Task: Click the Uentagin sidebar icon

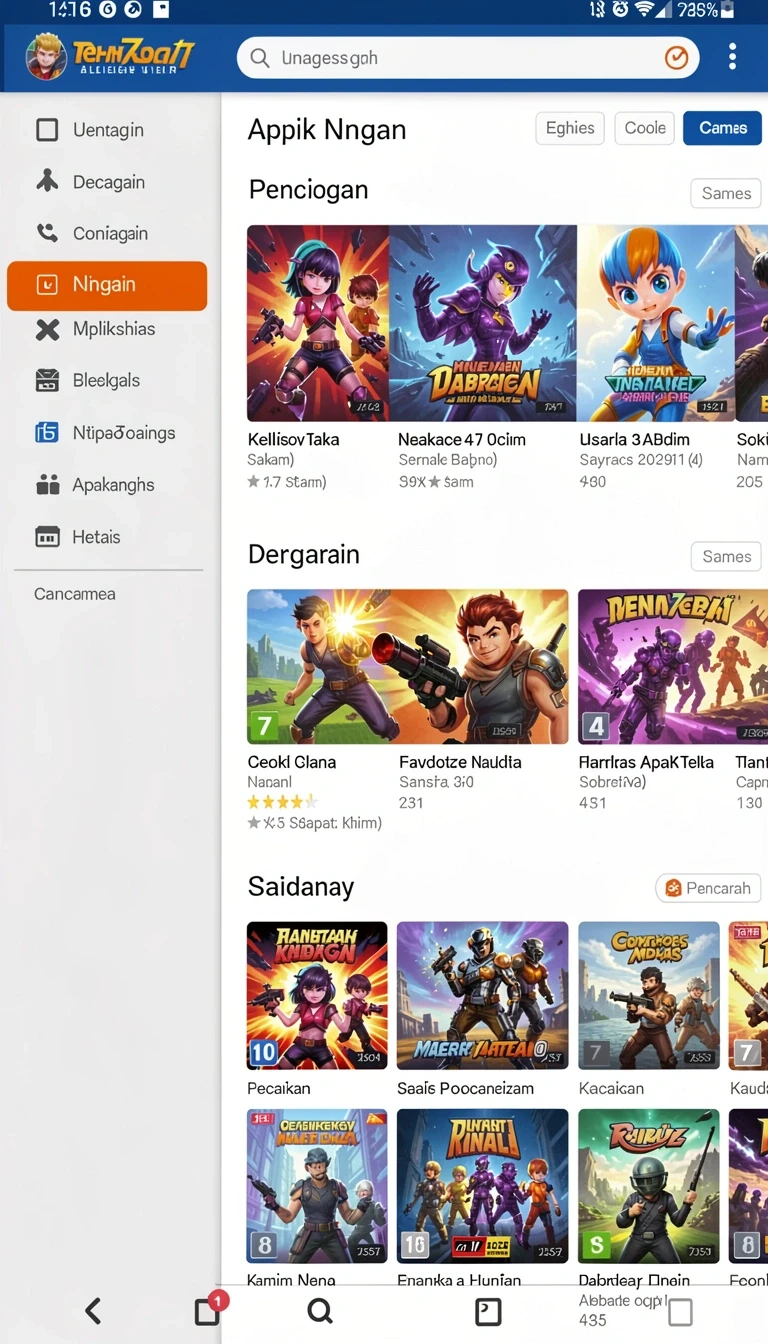Action: [47, 130]
